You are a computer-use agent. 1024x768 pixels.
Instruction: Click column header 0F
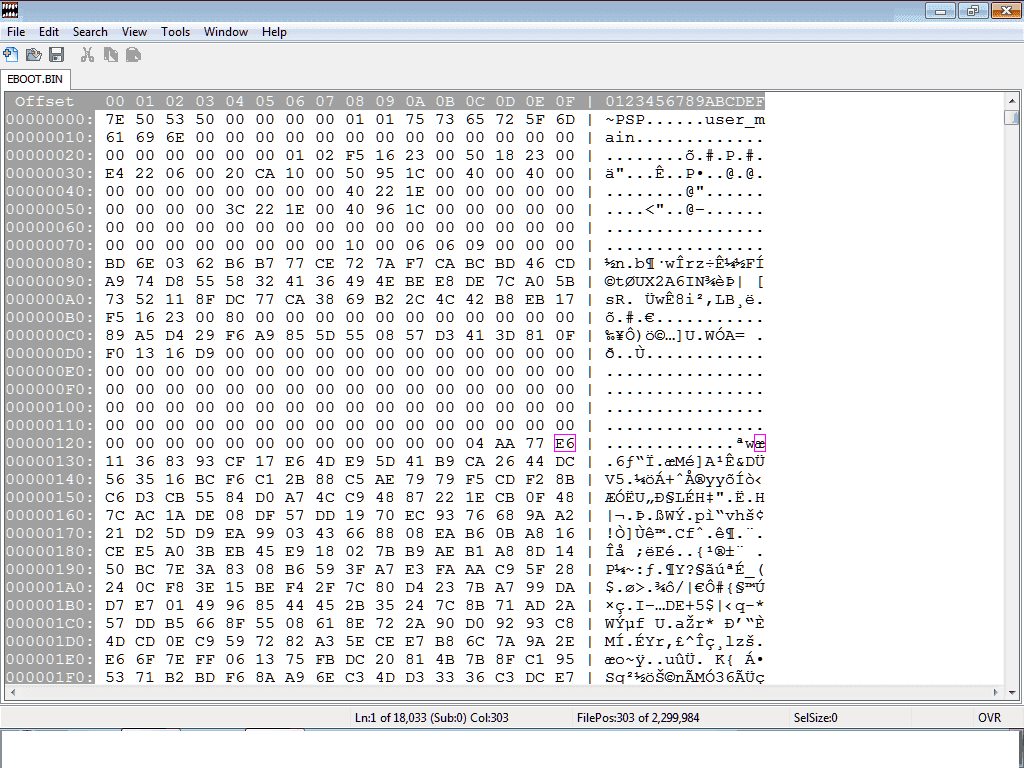coord(564,101)
